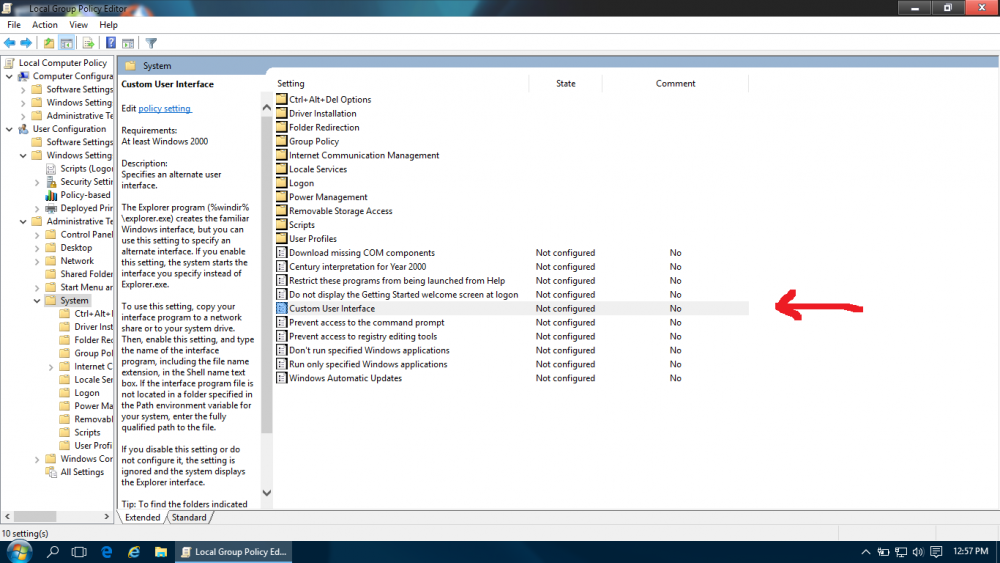Image resolution: width=1000 pixels, height=563 pixels.
Task: Select 'Prevent access to the command prompt' setting
Action: 366,323
